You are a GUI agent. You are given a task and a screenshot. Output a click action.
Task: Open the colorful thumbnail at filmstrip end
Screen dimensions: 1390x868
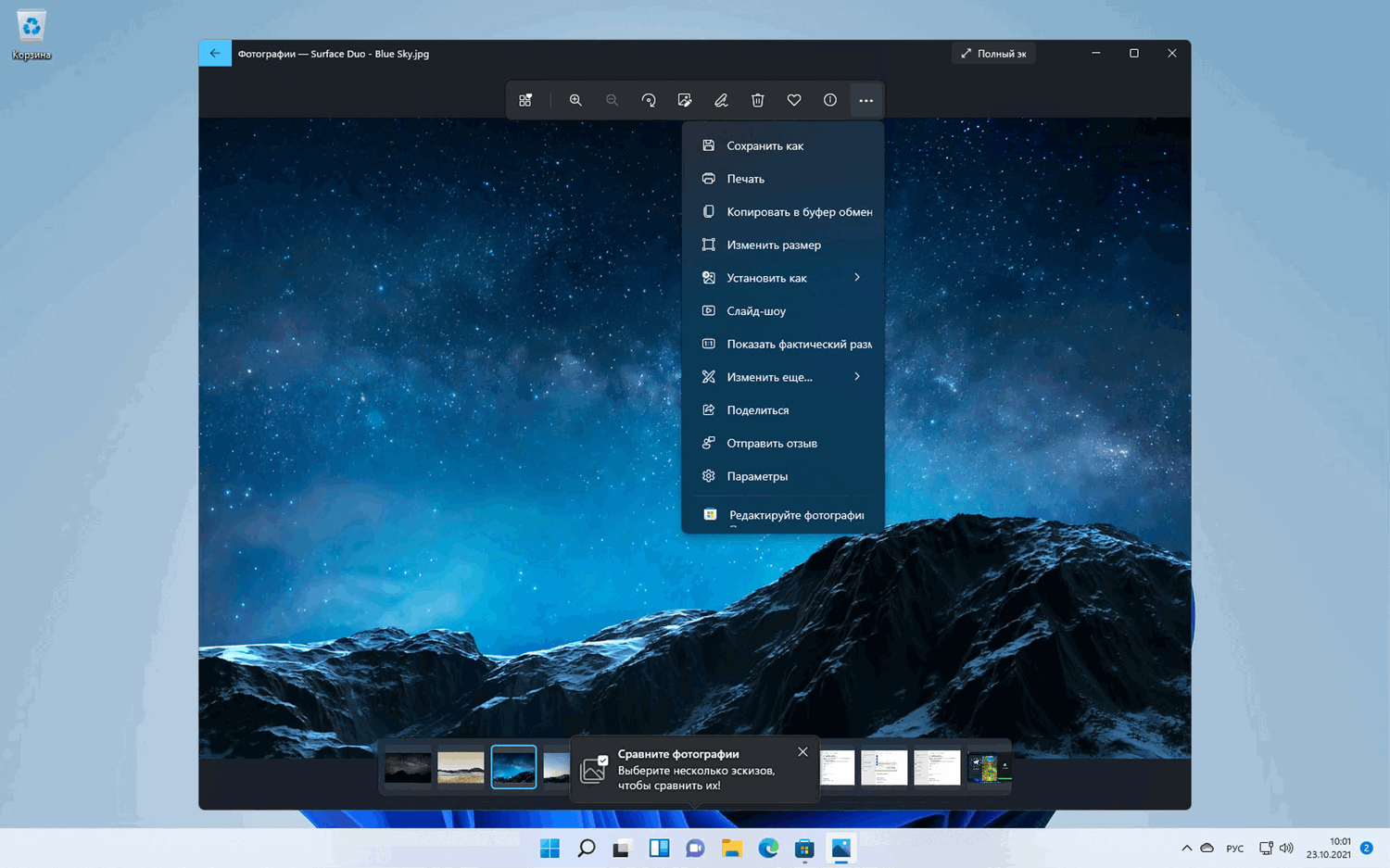[x=988, y=768]
